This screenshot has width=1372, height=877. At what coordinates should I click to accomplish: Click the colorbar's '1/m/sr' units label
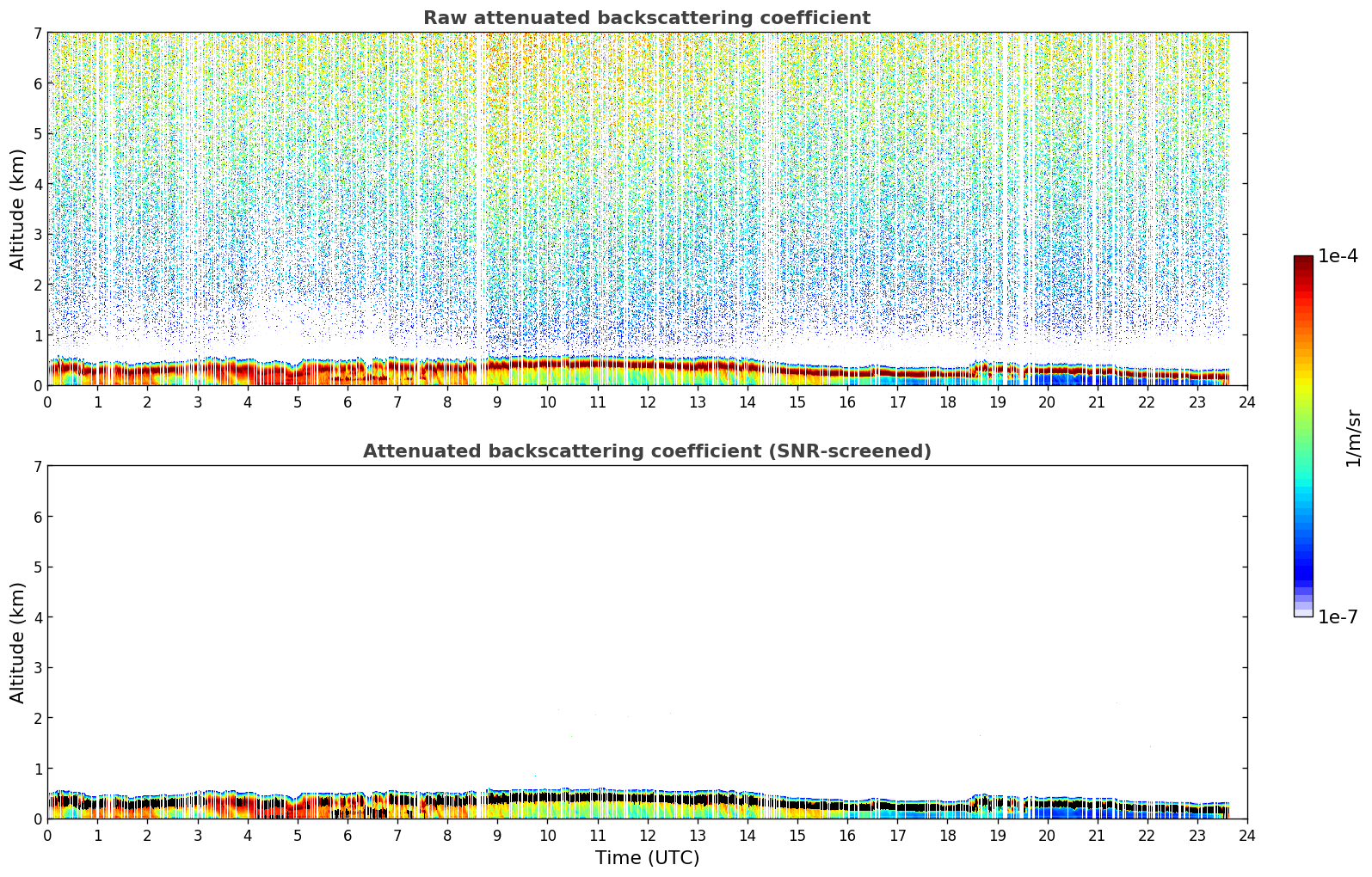pyautogui.click(x=1353, y=438)
